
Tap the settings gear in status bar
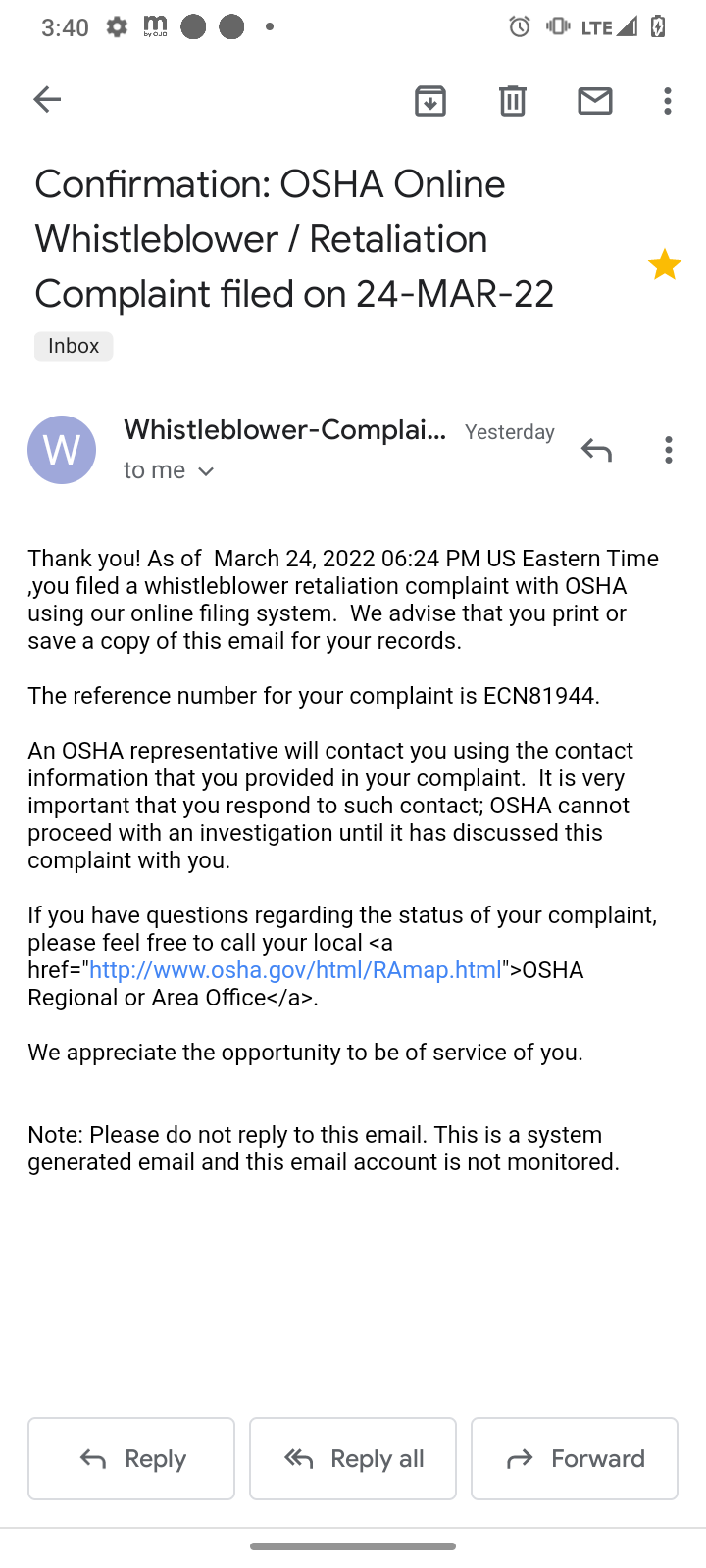[x=117, y=26]
